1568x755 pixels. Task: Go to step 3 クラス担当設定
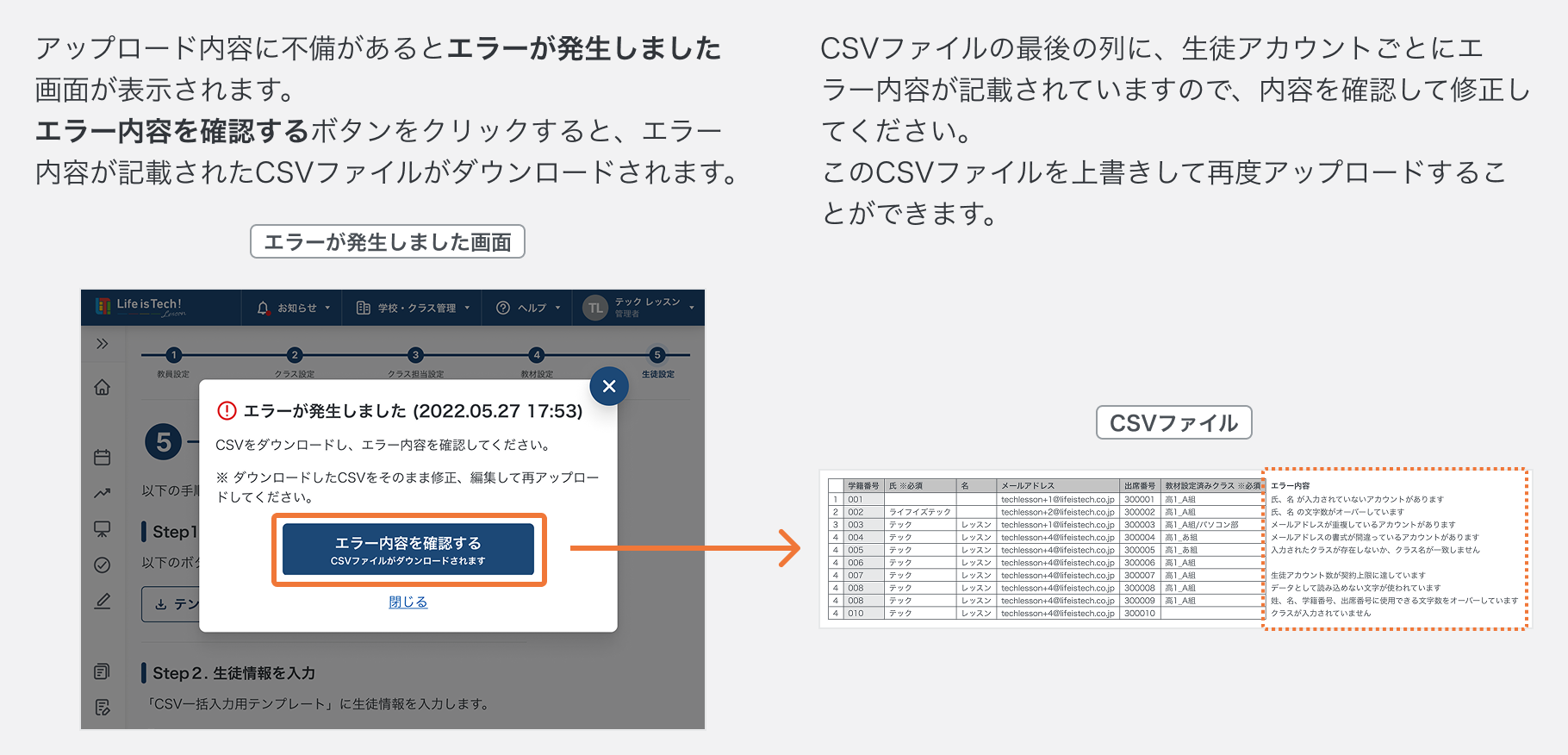pyautogui.click(x=415, y=363)
